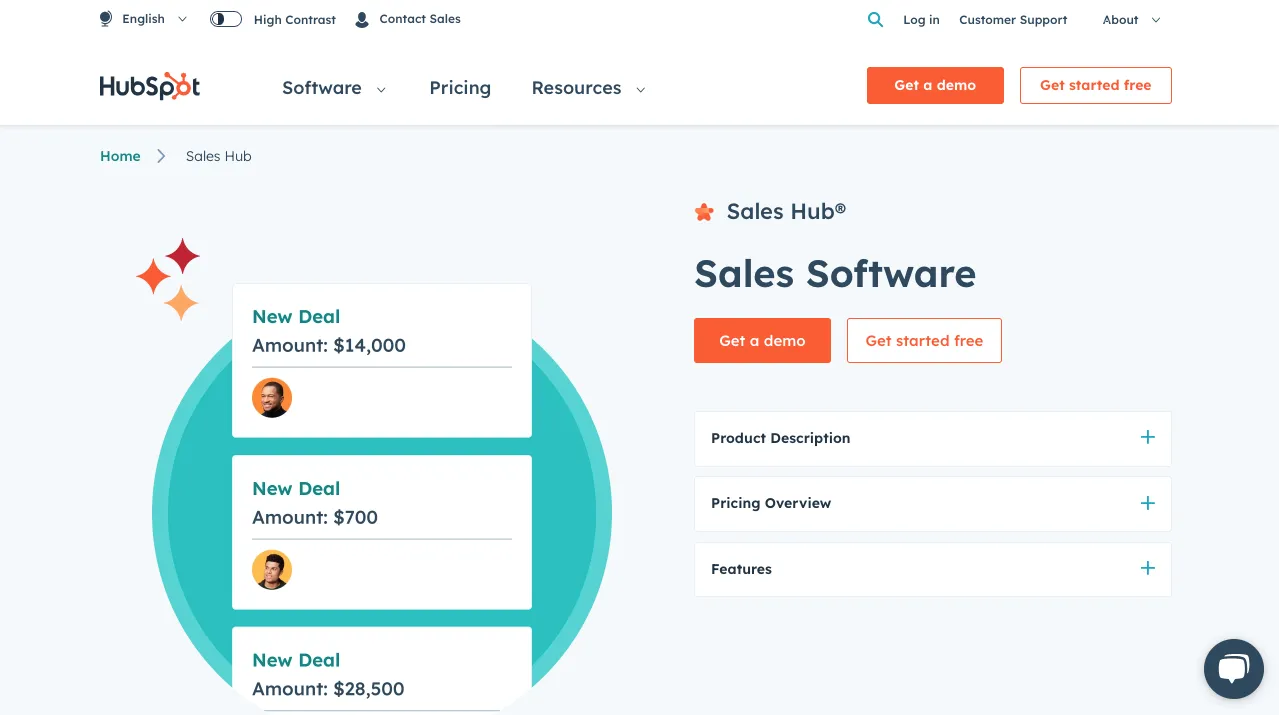Click Get a demo under Sales Software
This screenshot has height=715, width=1279.
click(762, 340)
